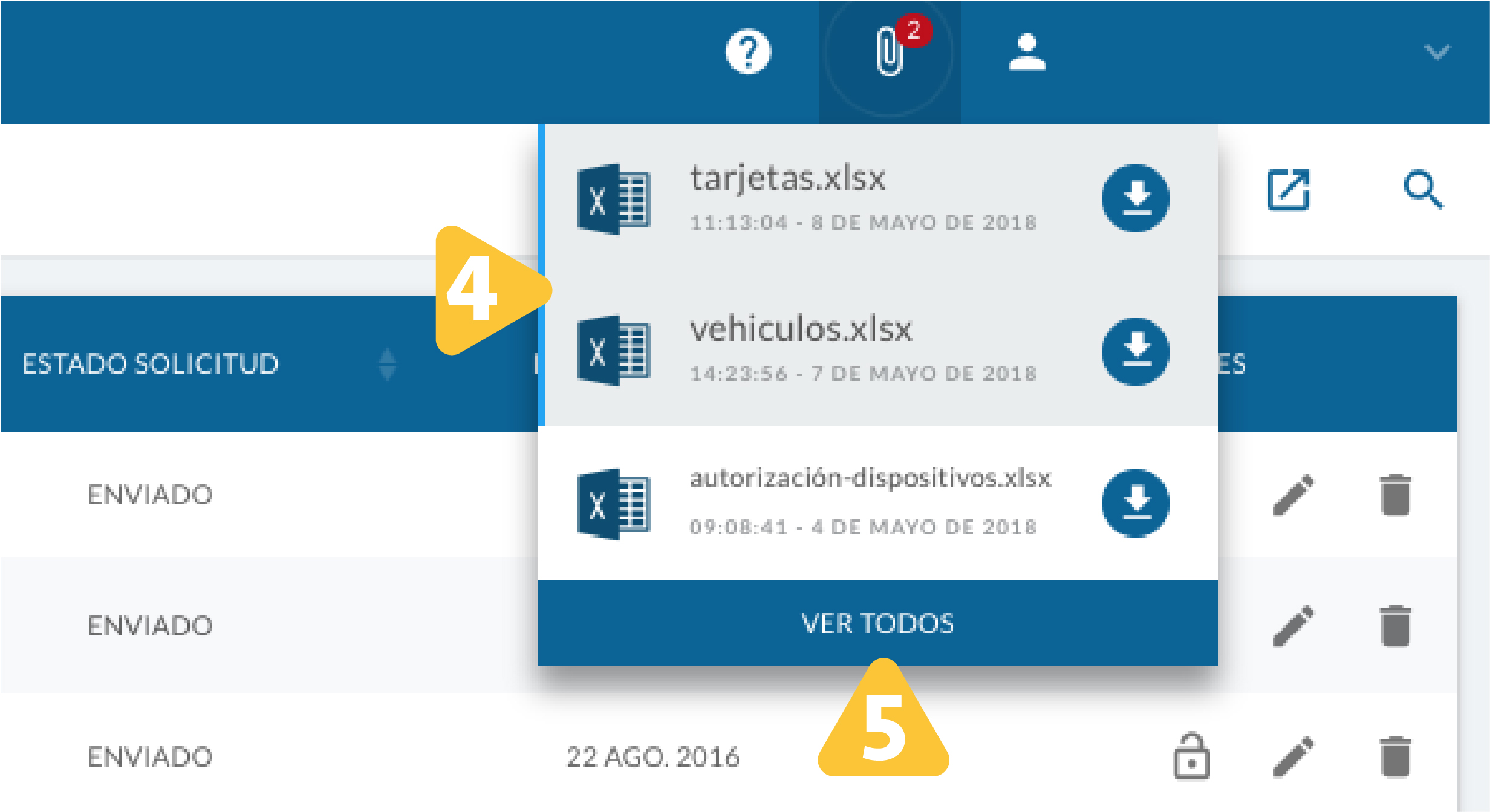The width and height of the screenshot is (1490, 812).
Task: Click the red notification badge showing 2
Action: point(914,30)
